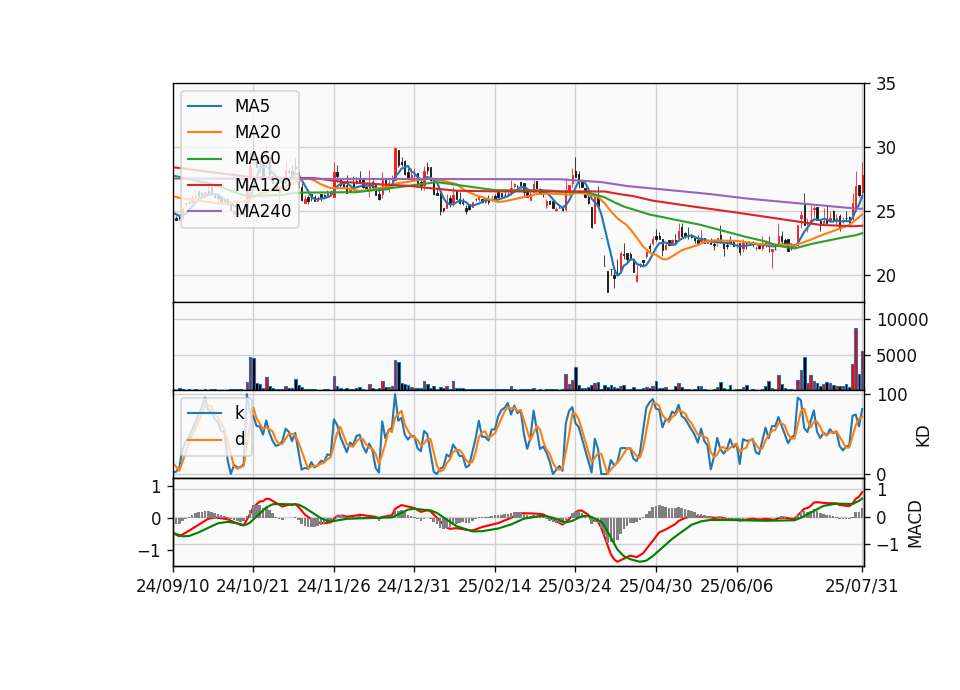The height and width of the screenshot is (690, 960).
Task: Click the 25/06/06 date axis label
Action: point(737,586)
